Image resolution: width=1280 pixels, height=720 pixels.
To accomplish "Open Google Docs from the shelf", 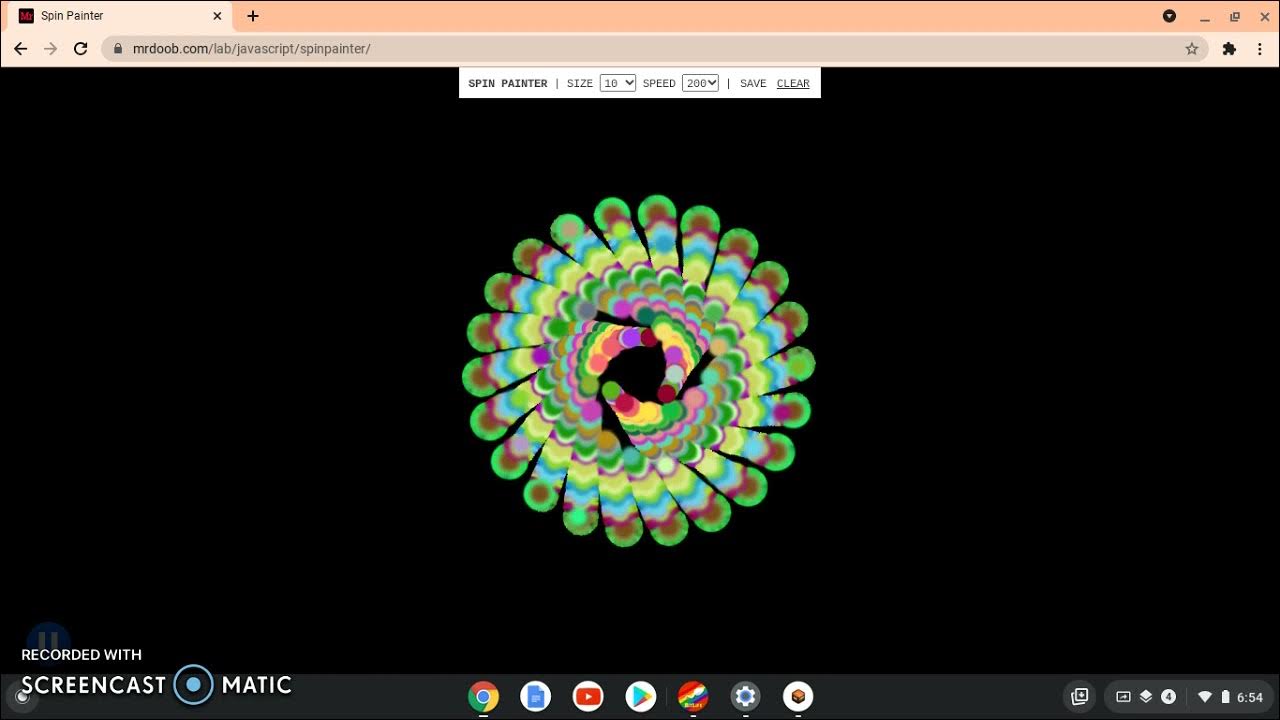I will (536, 697).
